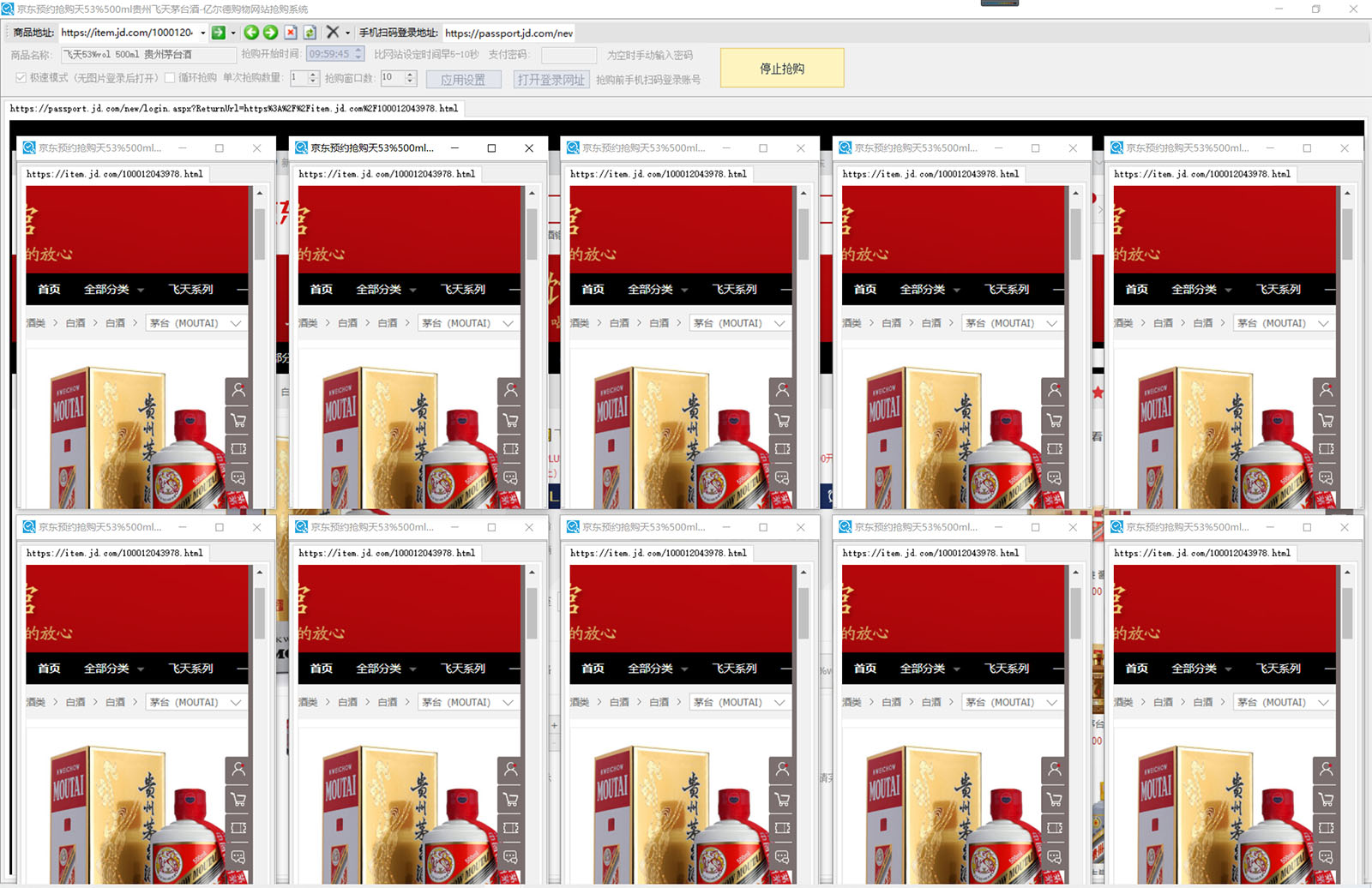Click vertical scrollbar thumb in the active second window
The height and width of the screenshot is (888, 1372).
pyautogui.click(x=532, y=233)
